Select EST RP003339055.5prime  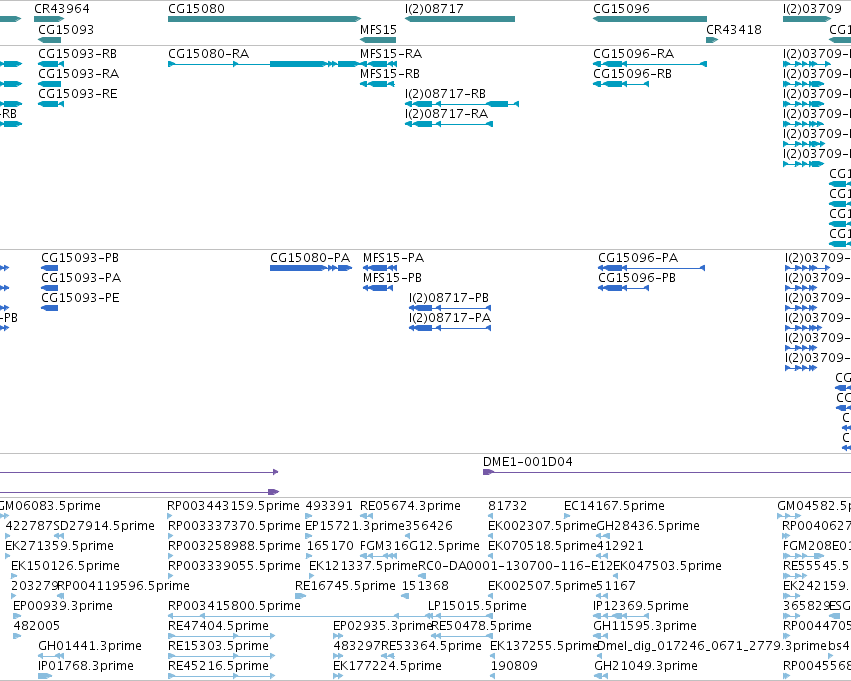tap(234, 566)
